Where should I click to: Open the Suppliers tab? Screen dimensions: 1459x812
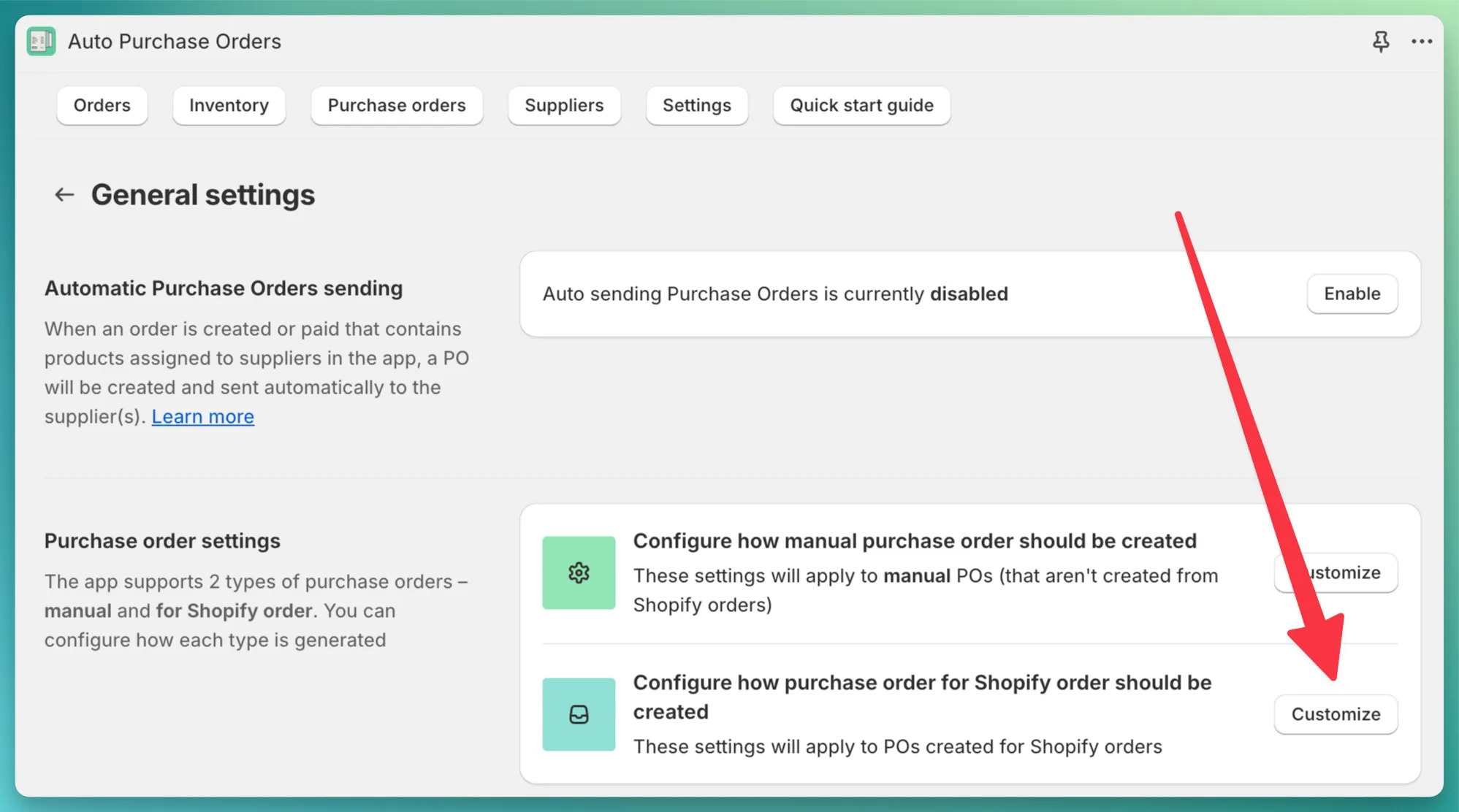pyautogui.click(x=564, y=105)
